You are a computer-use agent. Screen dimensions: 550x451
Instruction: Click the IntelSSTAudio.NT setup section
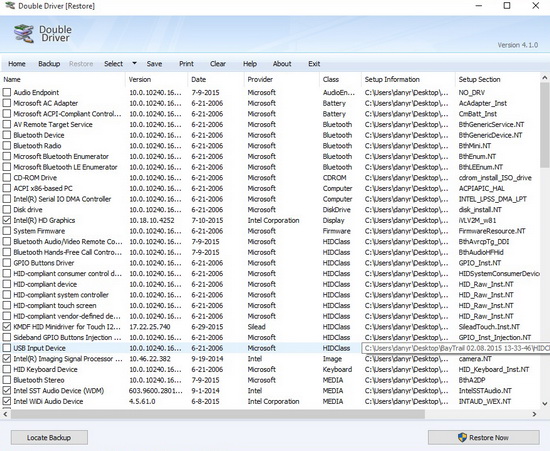coord(485,391)
